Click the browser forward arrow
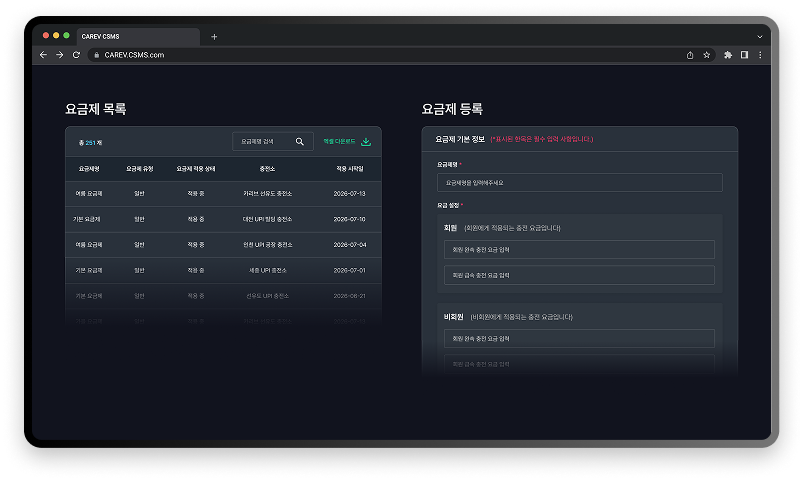Image resolution: width=804 pixels, height=480 pixels. point(59,55)
